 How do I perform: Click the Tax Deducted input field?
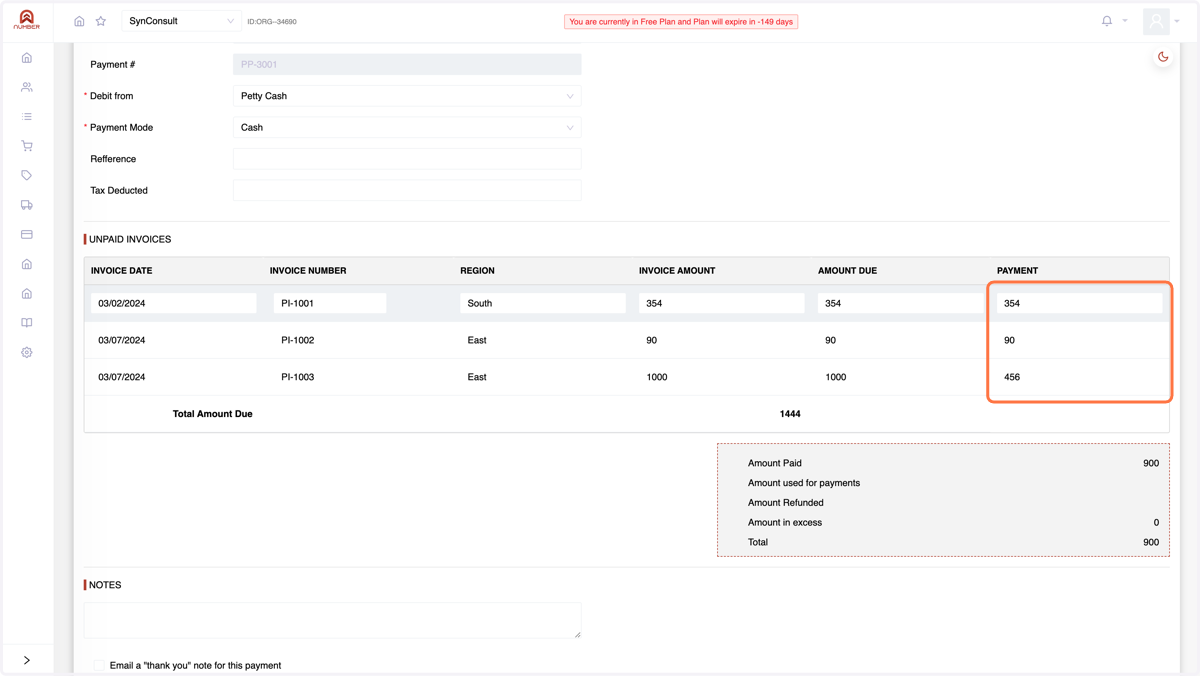coord(407,190)
